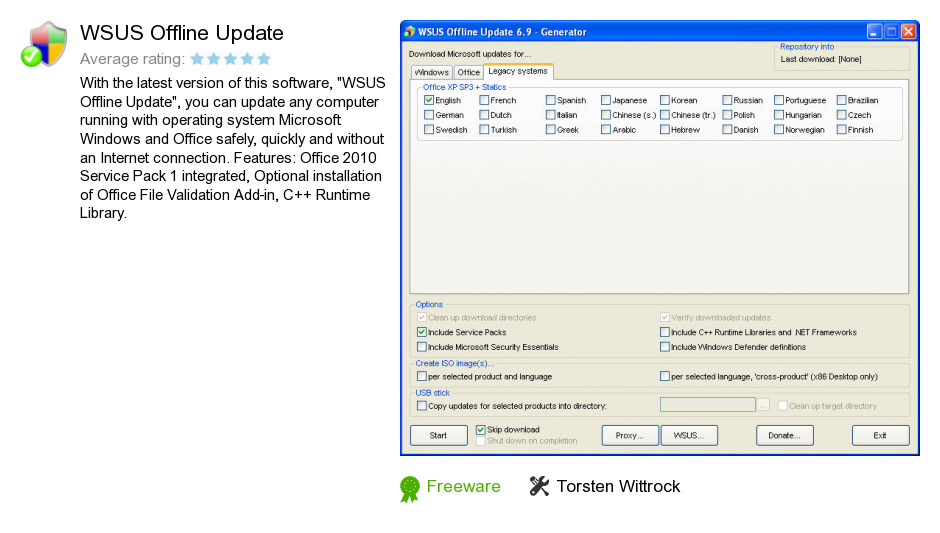This screenshot has height=533, width=940.
Task: Minimize the Generator window
Action: pyautogui.click(x=875, y=31)
